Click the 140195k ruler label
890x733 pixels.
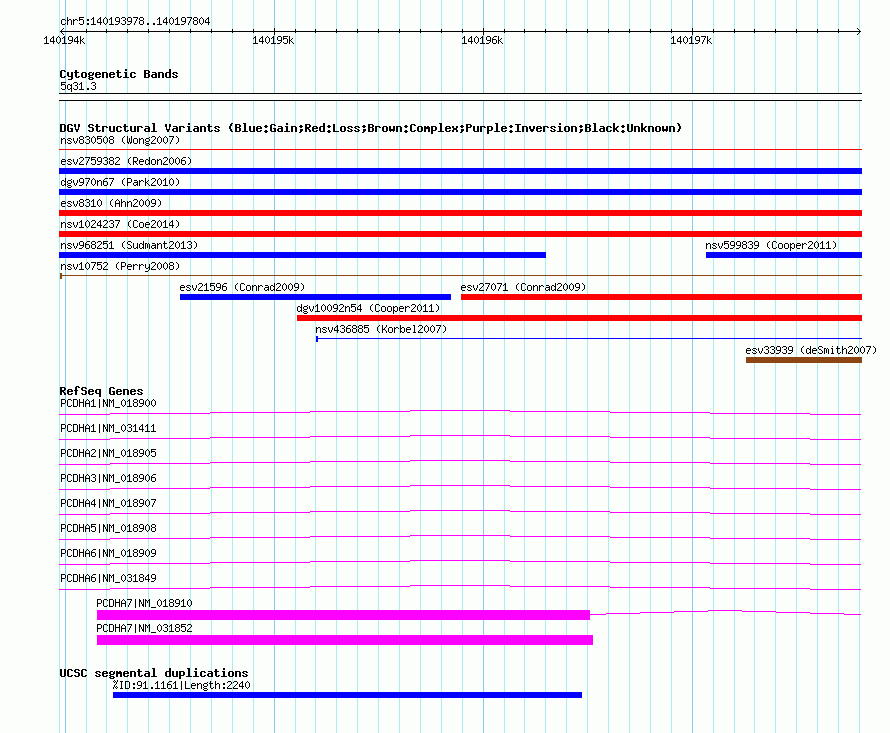point(273,40)
